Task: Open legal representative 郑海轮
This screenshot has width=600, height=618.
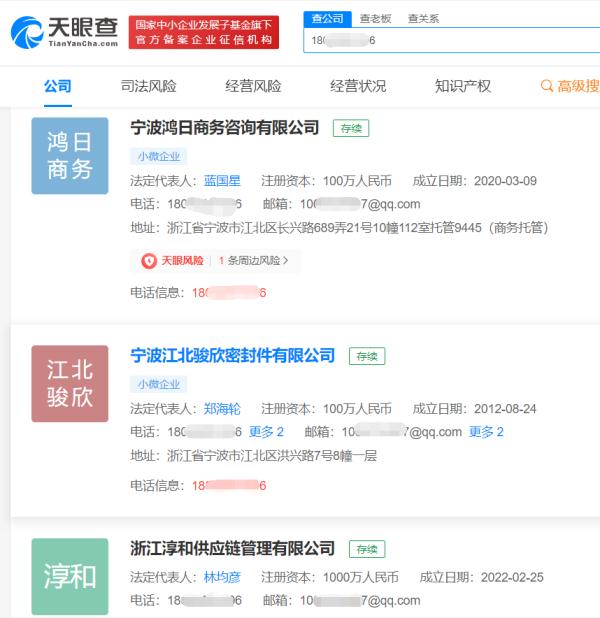Action: coord(222,409)
